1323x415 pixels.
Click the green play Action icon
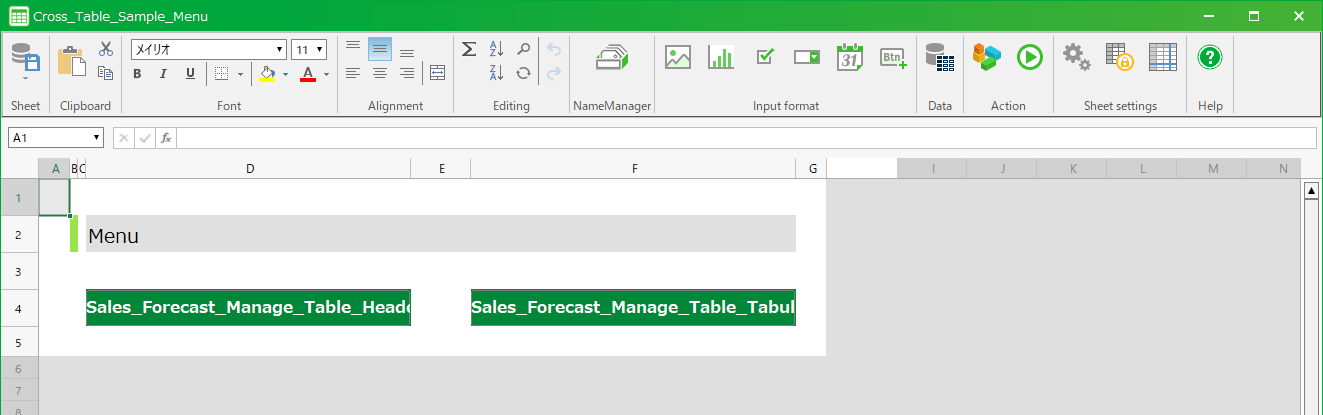click(1029, 58)
